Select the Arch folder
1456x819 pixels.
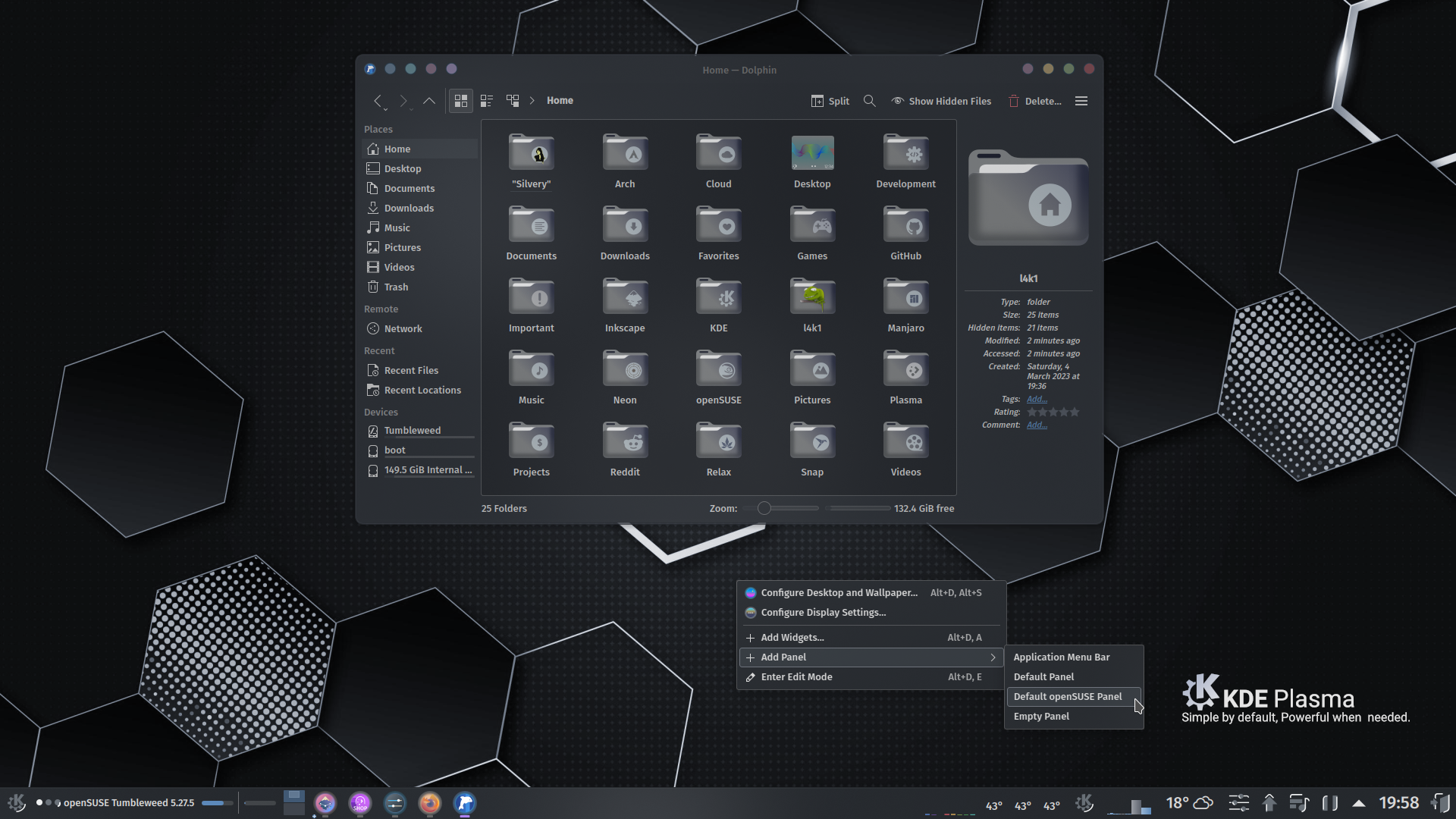coord(625,162)
